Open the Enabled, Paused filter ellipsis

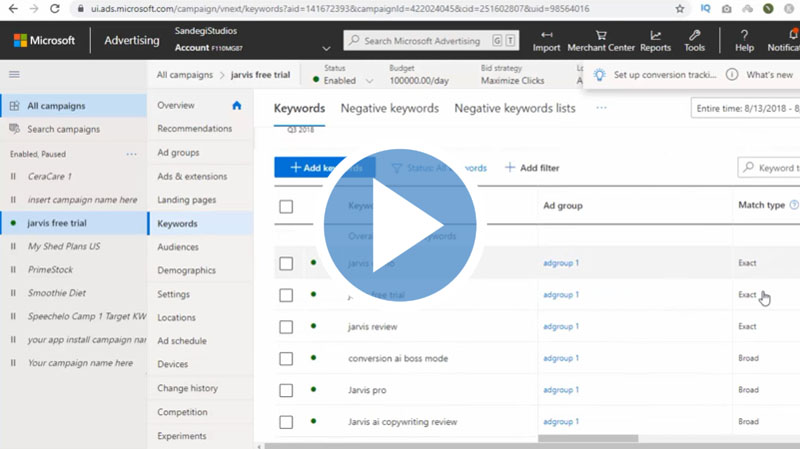click(x=132, y=154)
